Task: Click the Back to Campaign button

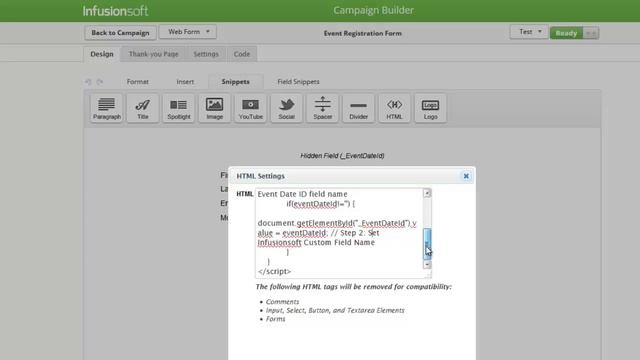Action: point(120,33)
